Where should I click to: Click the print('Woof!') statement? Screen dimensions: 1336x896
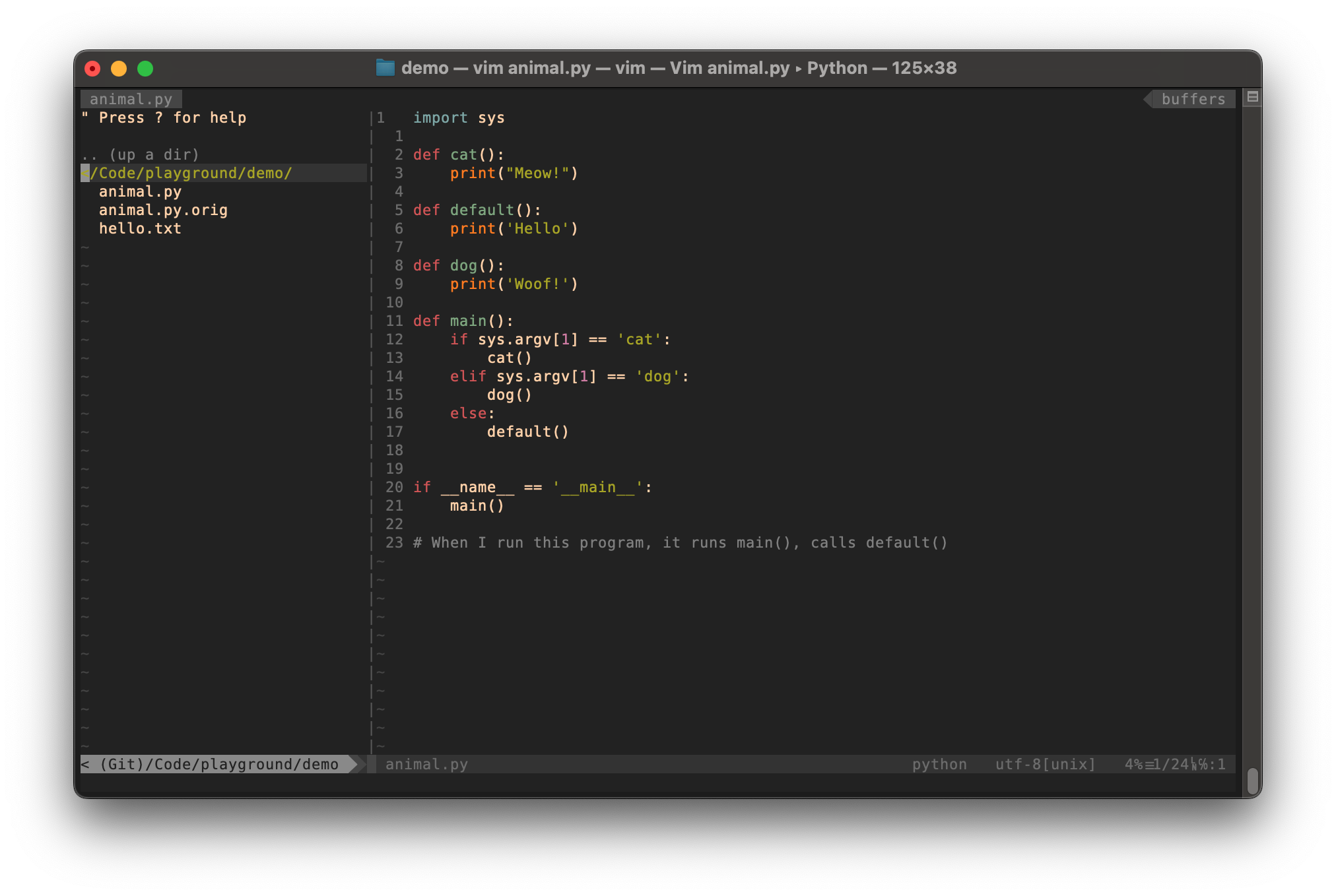(x=514, y=284)
